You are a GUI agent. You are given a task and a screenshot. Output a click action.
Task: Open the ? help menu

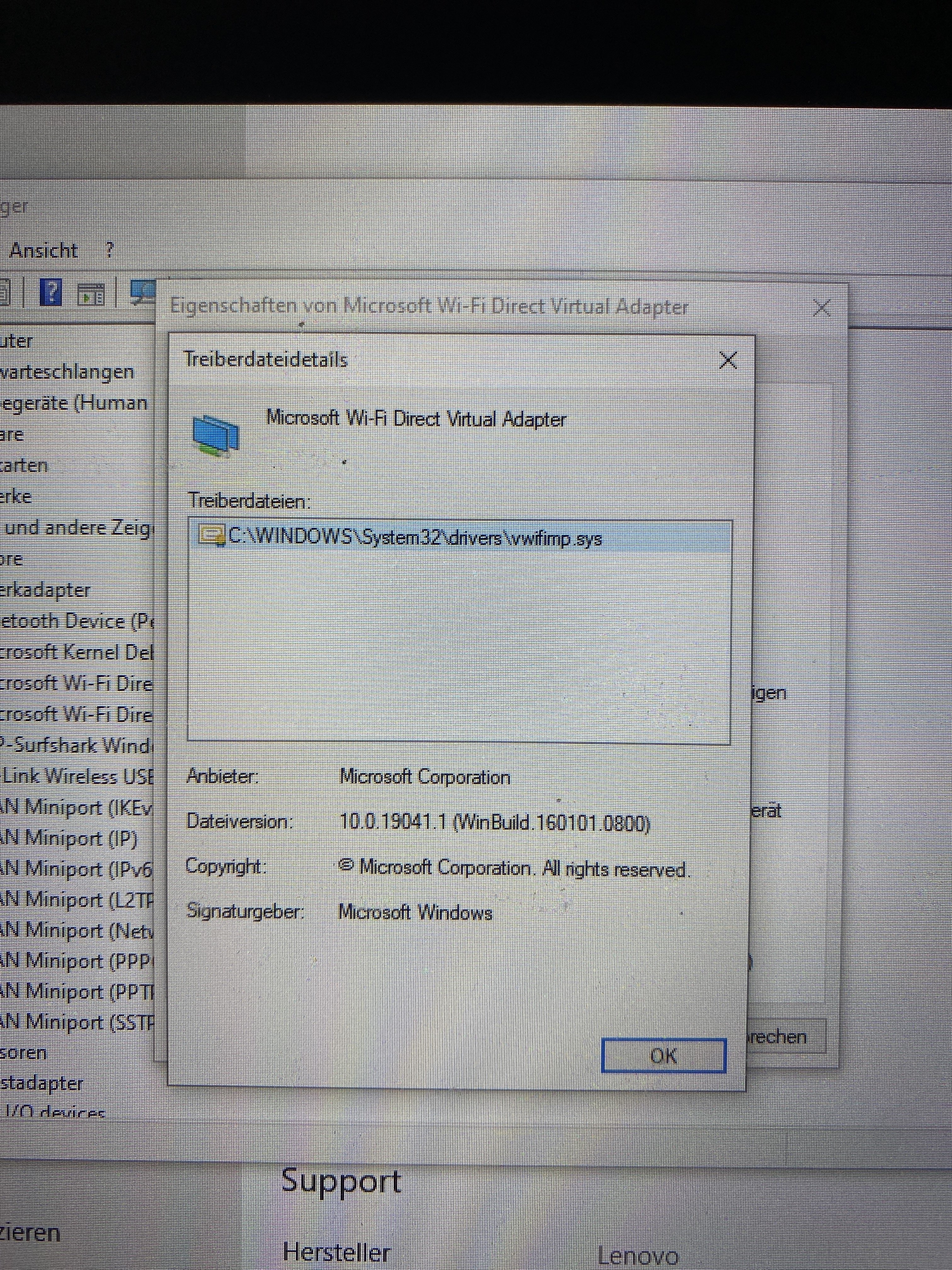[110, 250]
